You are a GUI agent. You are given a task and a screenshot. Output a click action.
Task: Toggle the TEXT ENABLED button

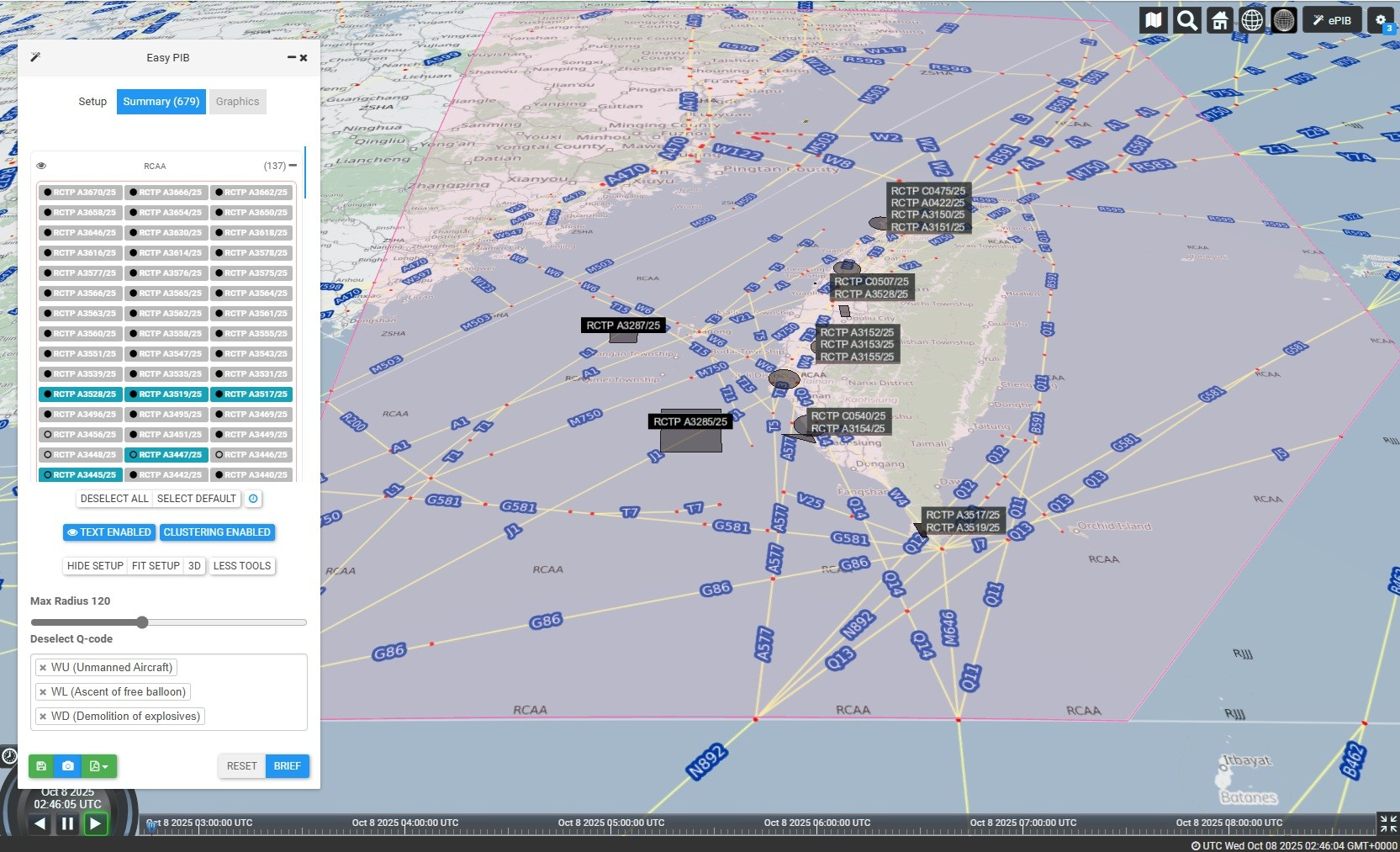109,532
